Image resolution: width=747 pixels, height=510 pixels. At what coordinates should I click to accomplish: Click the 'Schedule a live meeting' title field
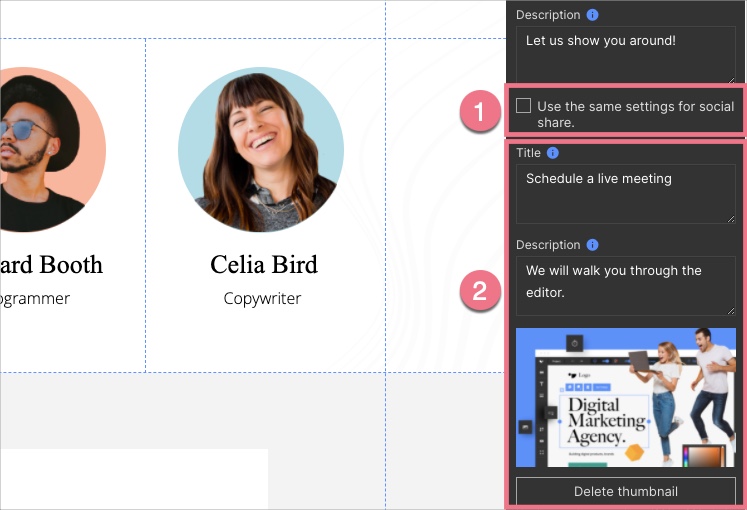pos(625,193)
